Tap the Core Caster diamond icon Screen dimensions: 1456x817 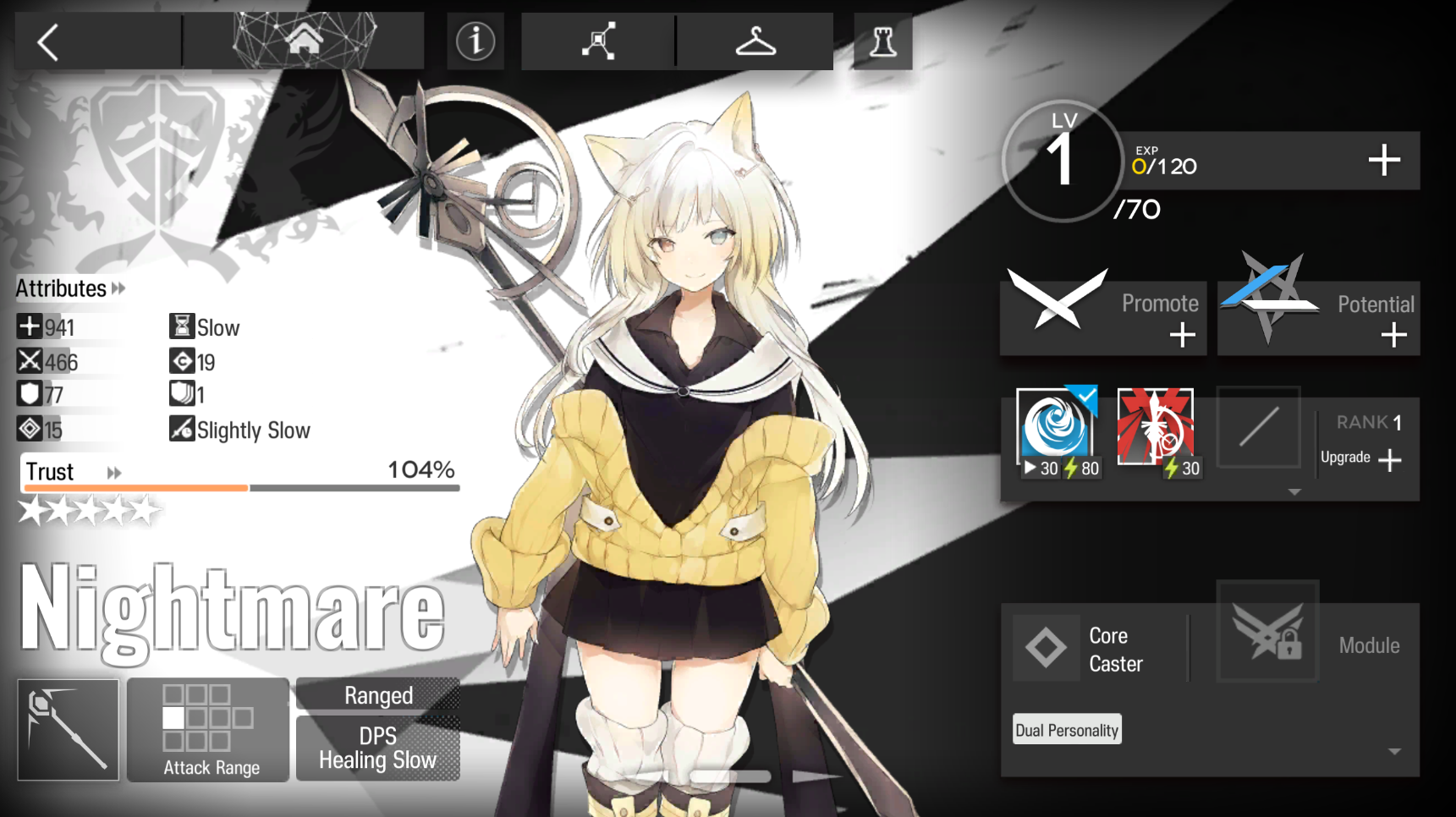click(1047, 649)
